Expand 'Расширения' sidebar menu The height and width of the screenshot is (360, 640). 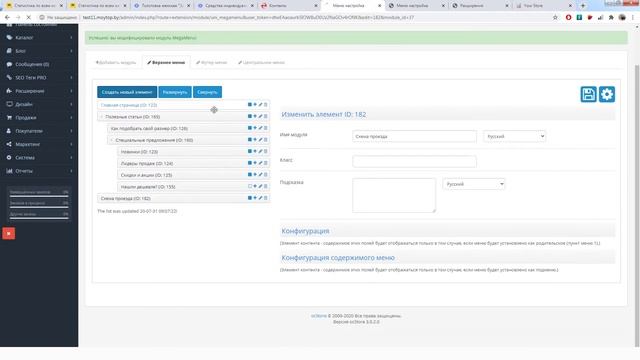[x=39, y=91]
